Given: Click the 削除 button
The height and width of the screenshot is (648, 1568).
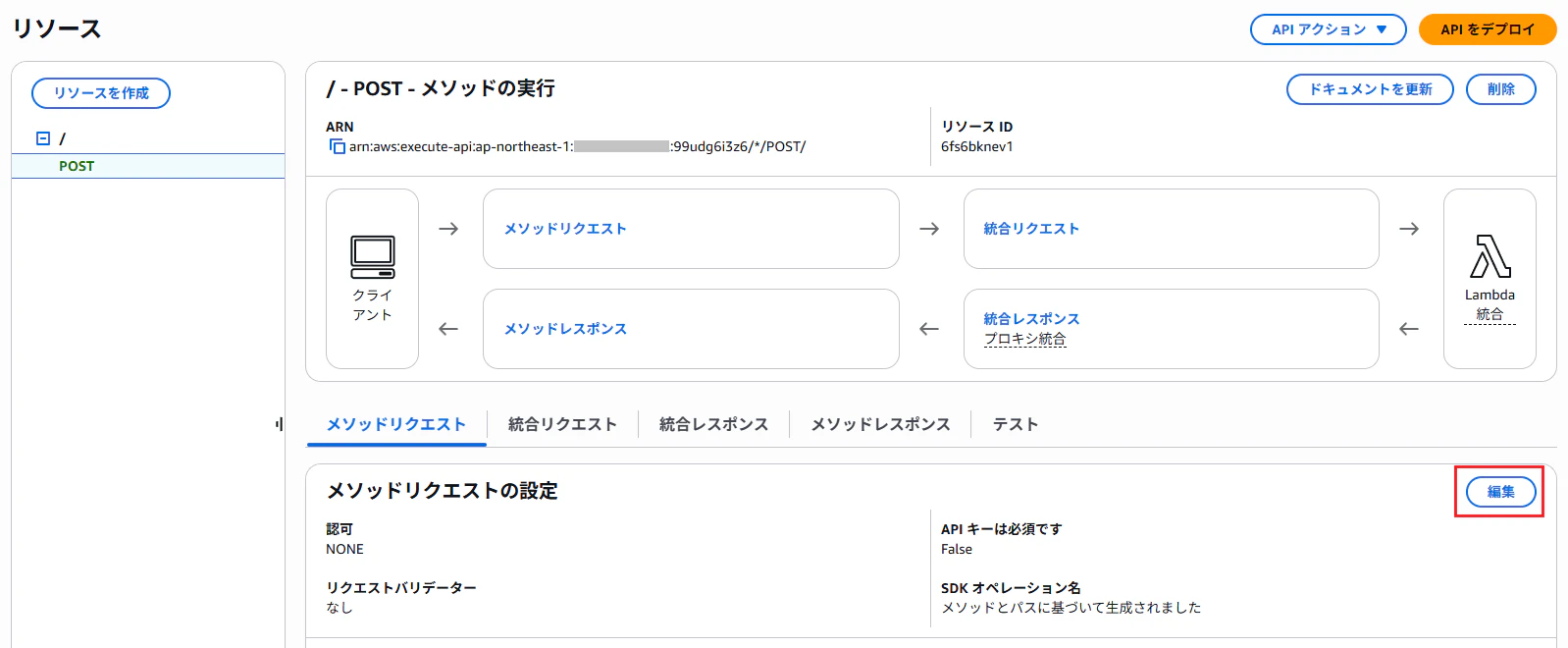Looking at the screenshot, I should point(1500,89).
